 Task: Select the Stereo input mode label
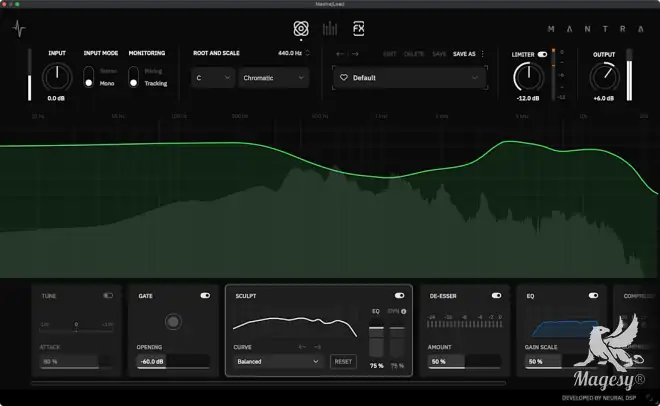tap(108, 71)
